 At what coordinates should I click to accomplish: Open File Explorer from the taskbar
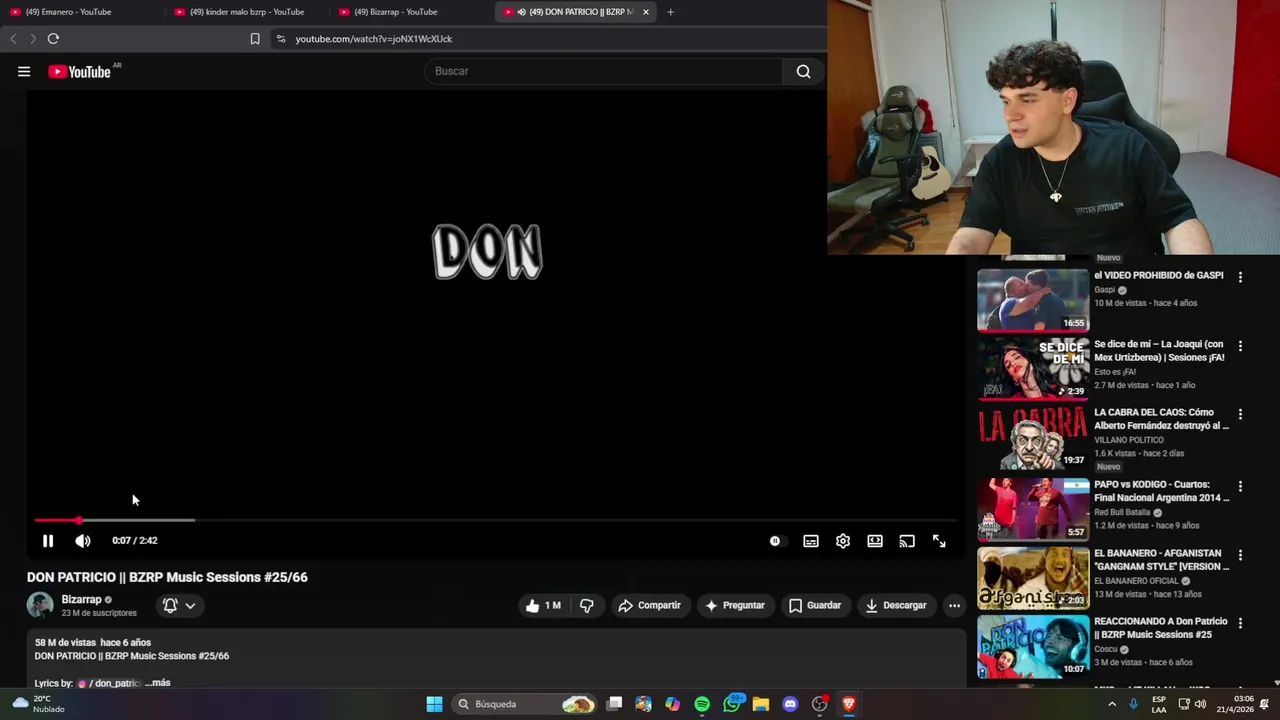tap(761, 704)
